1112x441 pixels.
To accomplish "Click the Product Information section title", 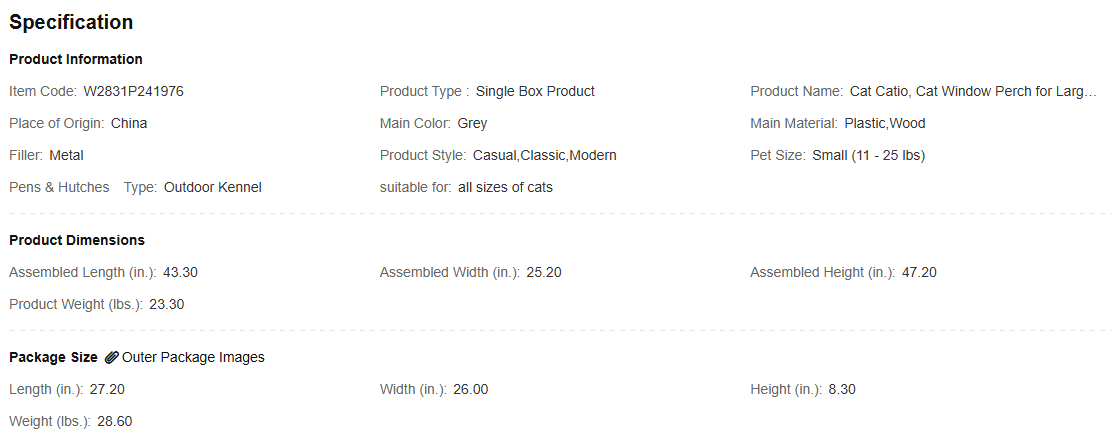I will point(76,59).
